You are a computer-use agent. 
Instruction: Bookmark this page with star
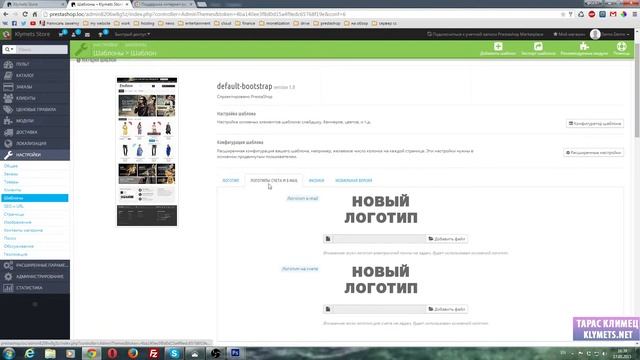pos(563,14)
